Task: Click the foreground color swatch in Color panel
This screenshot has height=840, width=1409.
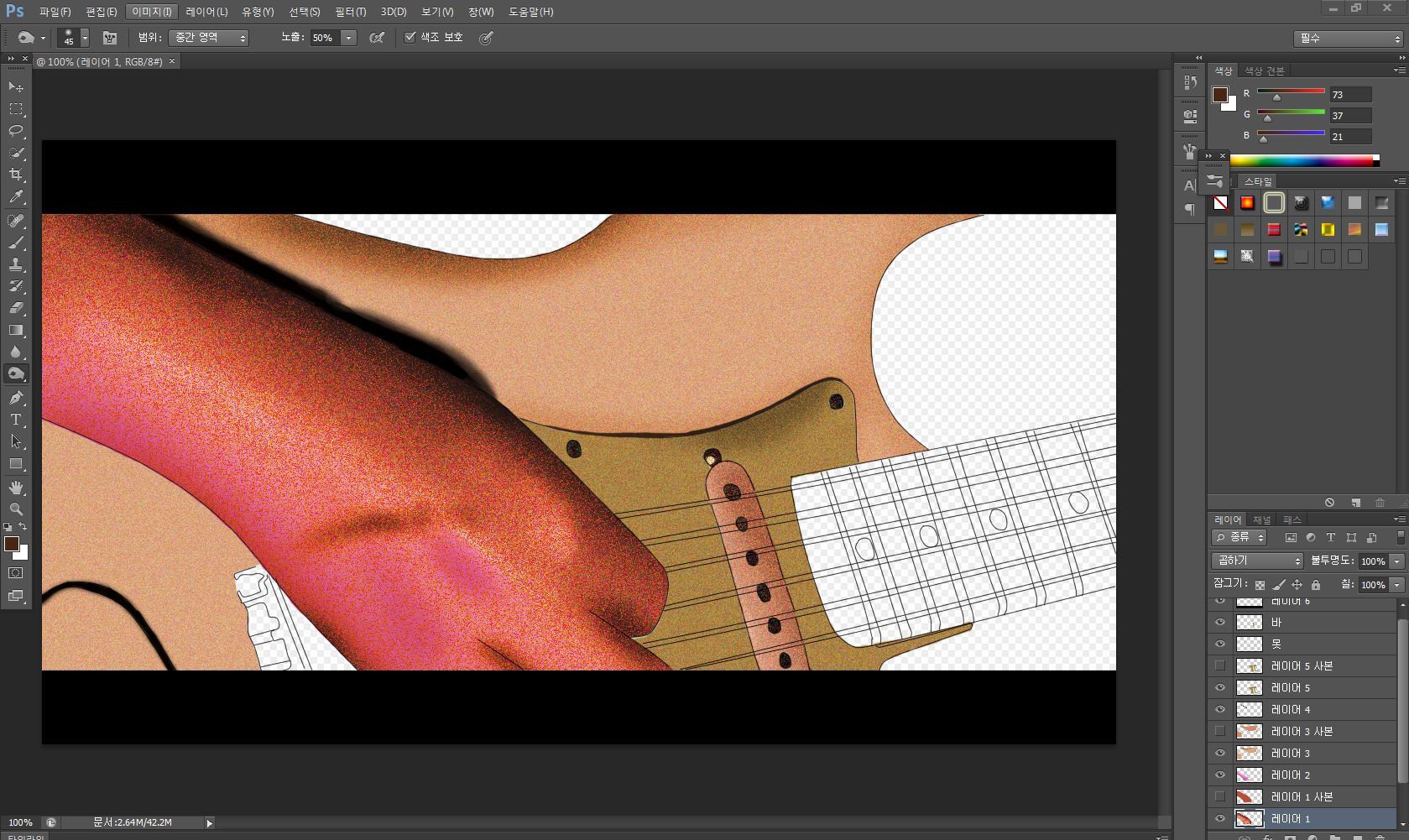Action: [x=1220, y=95]
